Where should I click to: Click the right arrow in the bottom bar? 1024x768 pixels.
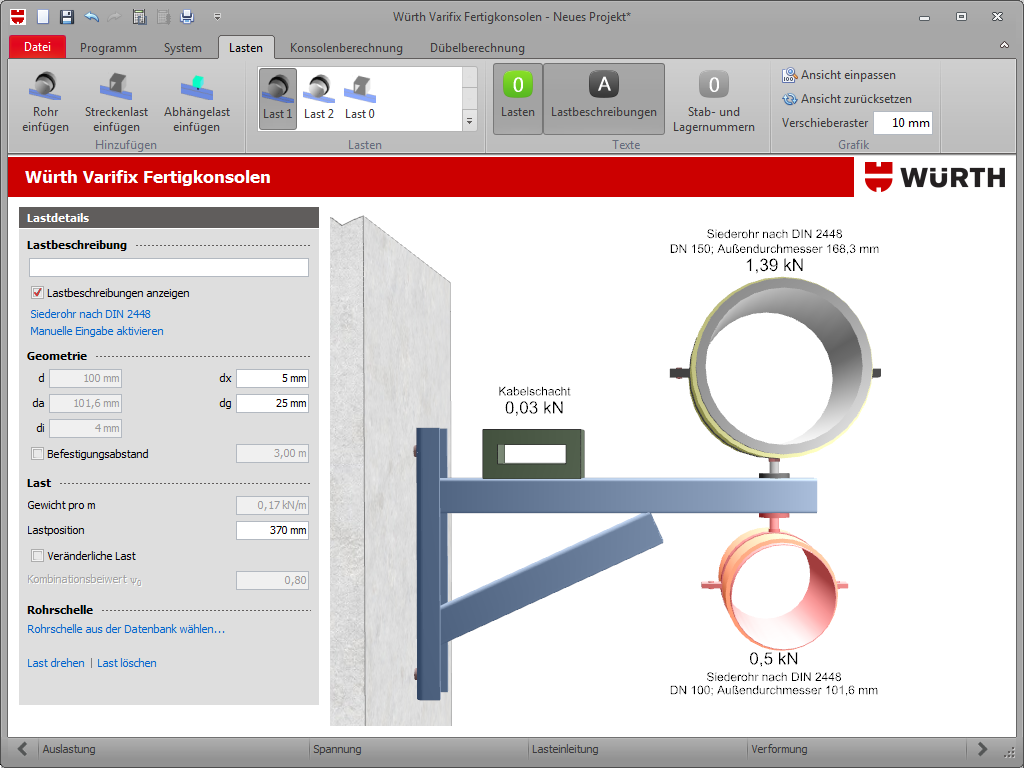pyautogui.click(x=982, y=748)
